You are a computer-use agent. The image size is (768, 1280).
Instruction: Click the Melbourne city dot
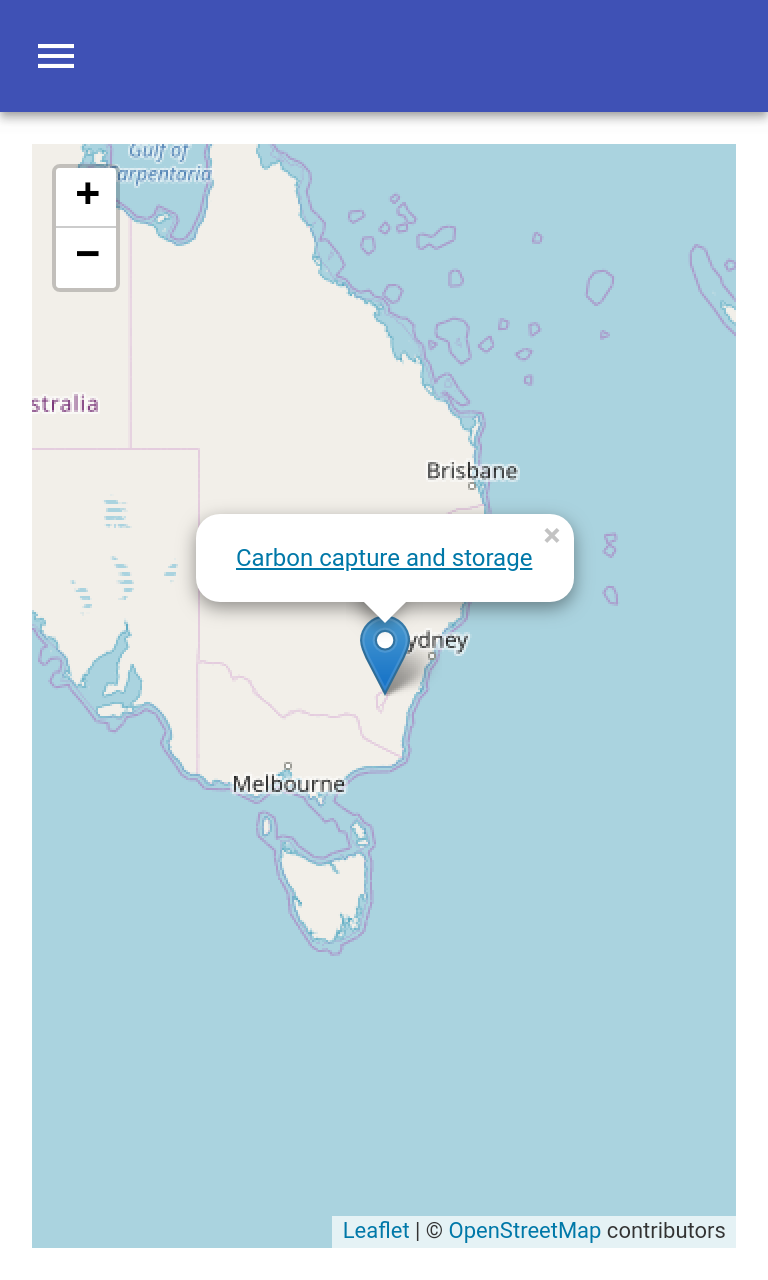click(288, 767)
